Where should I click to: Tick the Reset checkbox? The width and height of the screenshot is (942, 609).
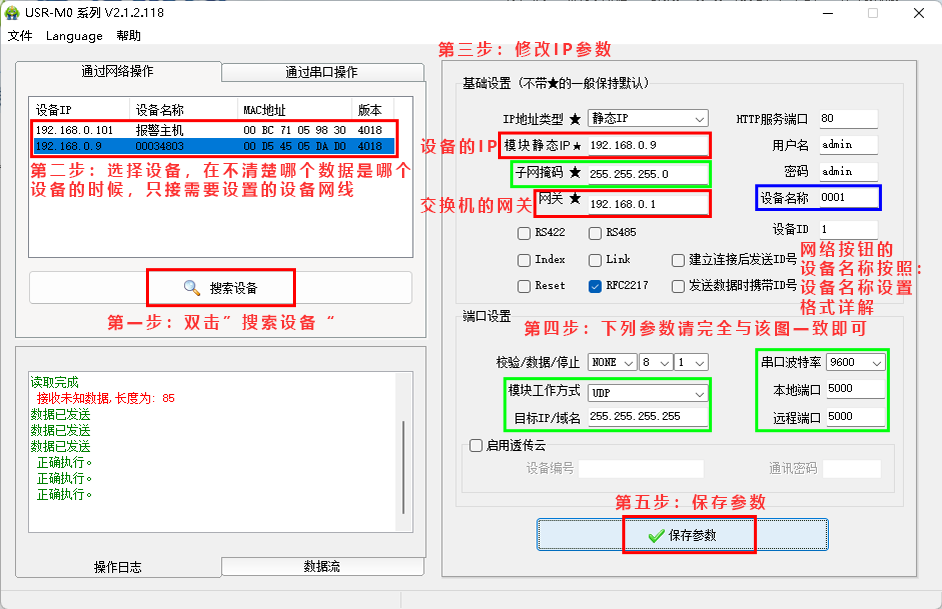(524, 285)
